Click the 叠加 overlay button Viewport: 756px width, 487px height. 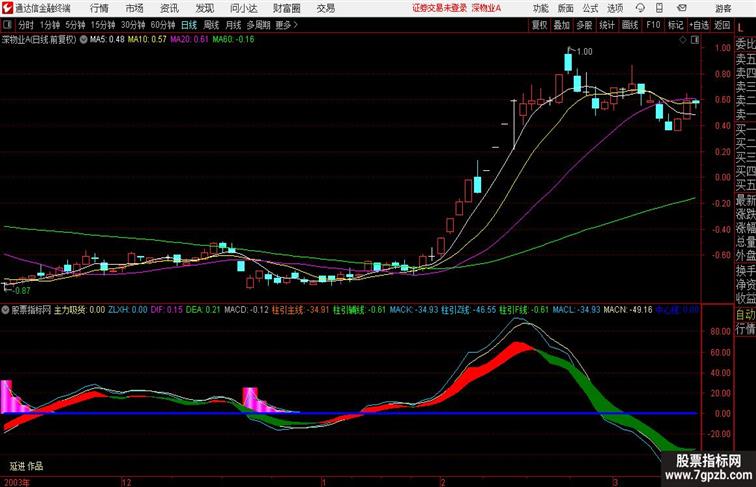[561, 25]
